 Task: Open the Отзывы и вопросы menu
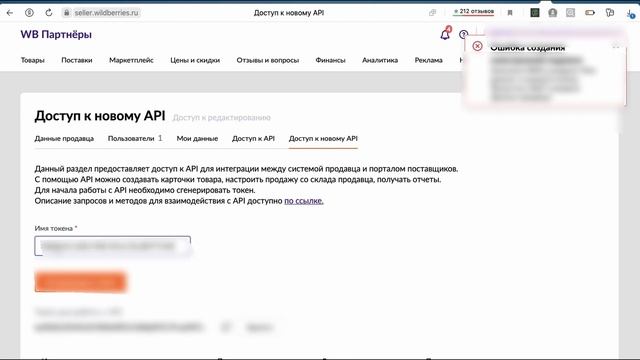pyautogui.click(x=268, y=60)
